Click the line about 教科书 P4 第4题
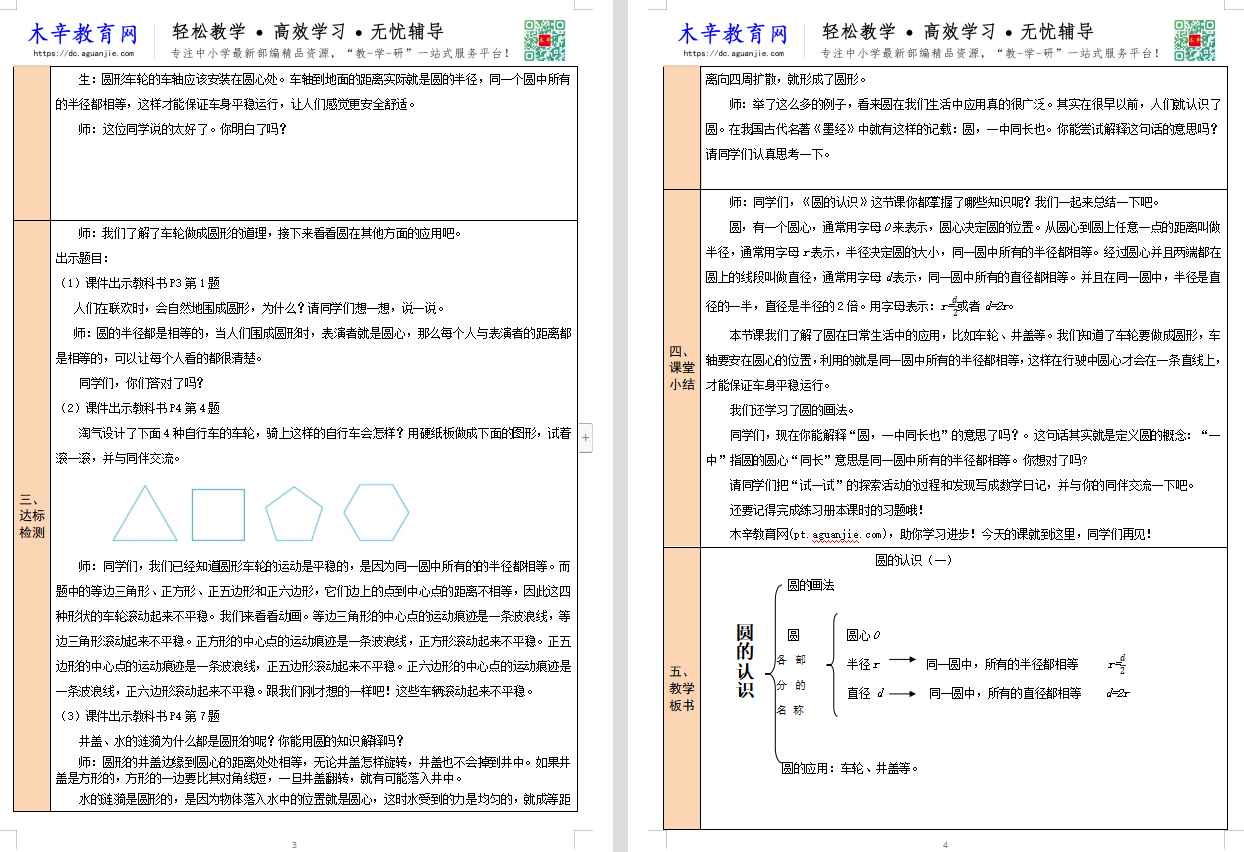The height and width of the screenshot is (852, 1244). click(139, 408)
